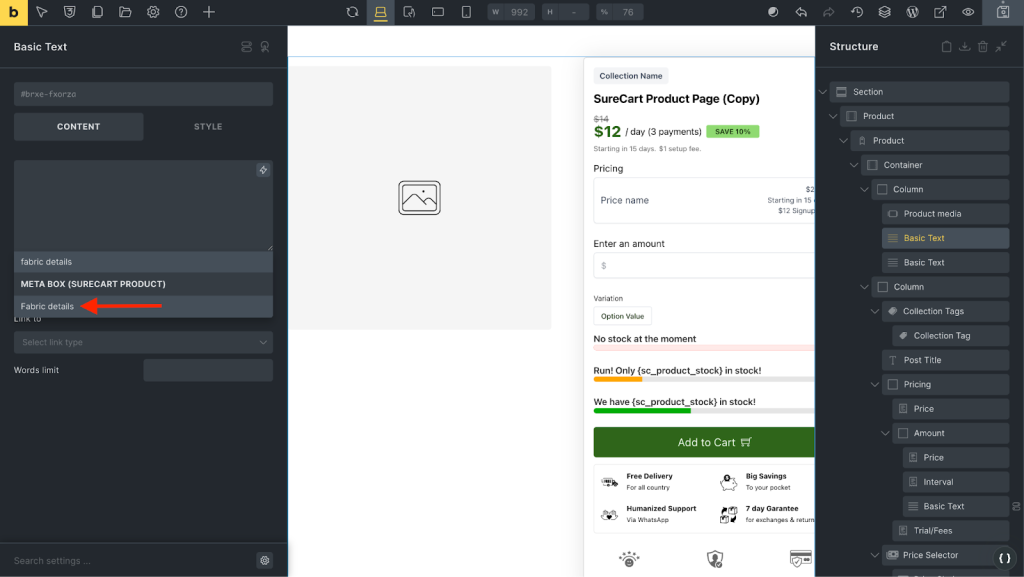Click the dynamic data bolt icon in text area
This screenshot has height=577, width=1024.
pyautogui.click(x=263, y=170)
